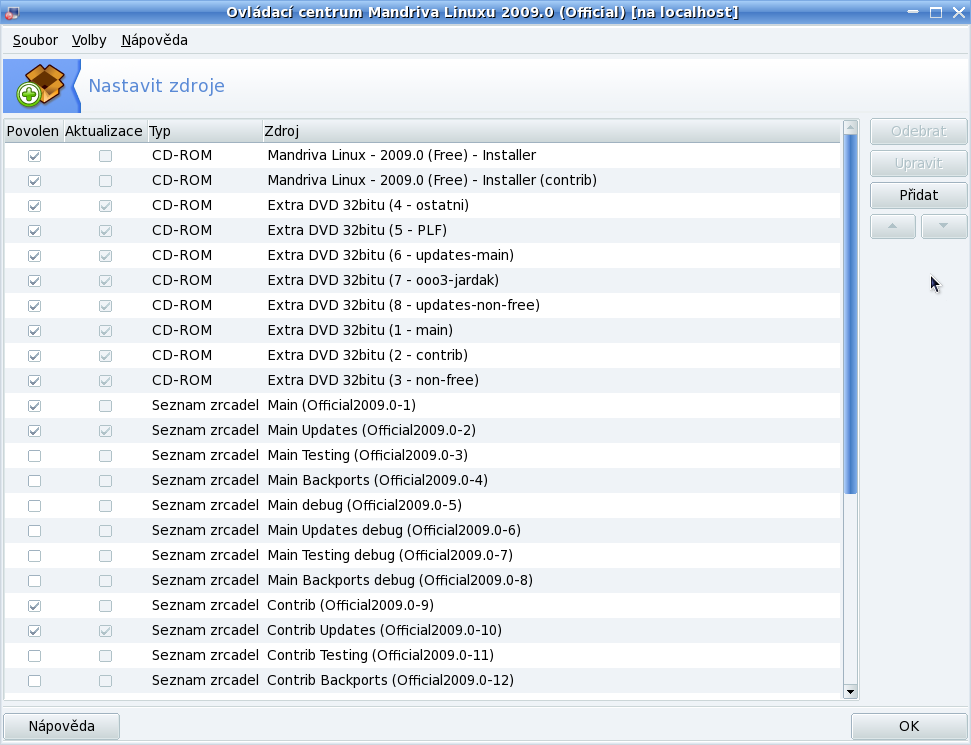Uncheck Povolen for Extra DVD 32bitu (5 - PLF)
This screenshot has width=971, height=745.
35,230
